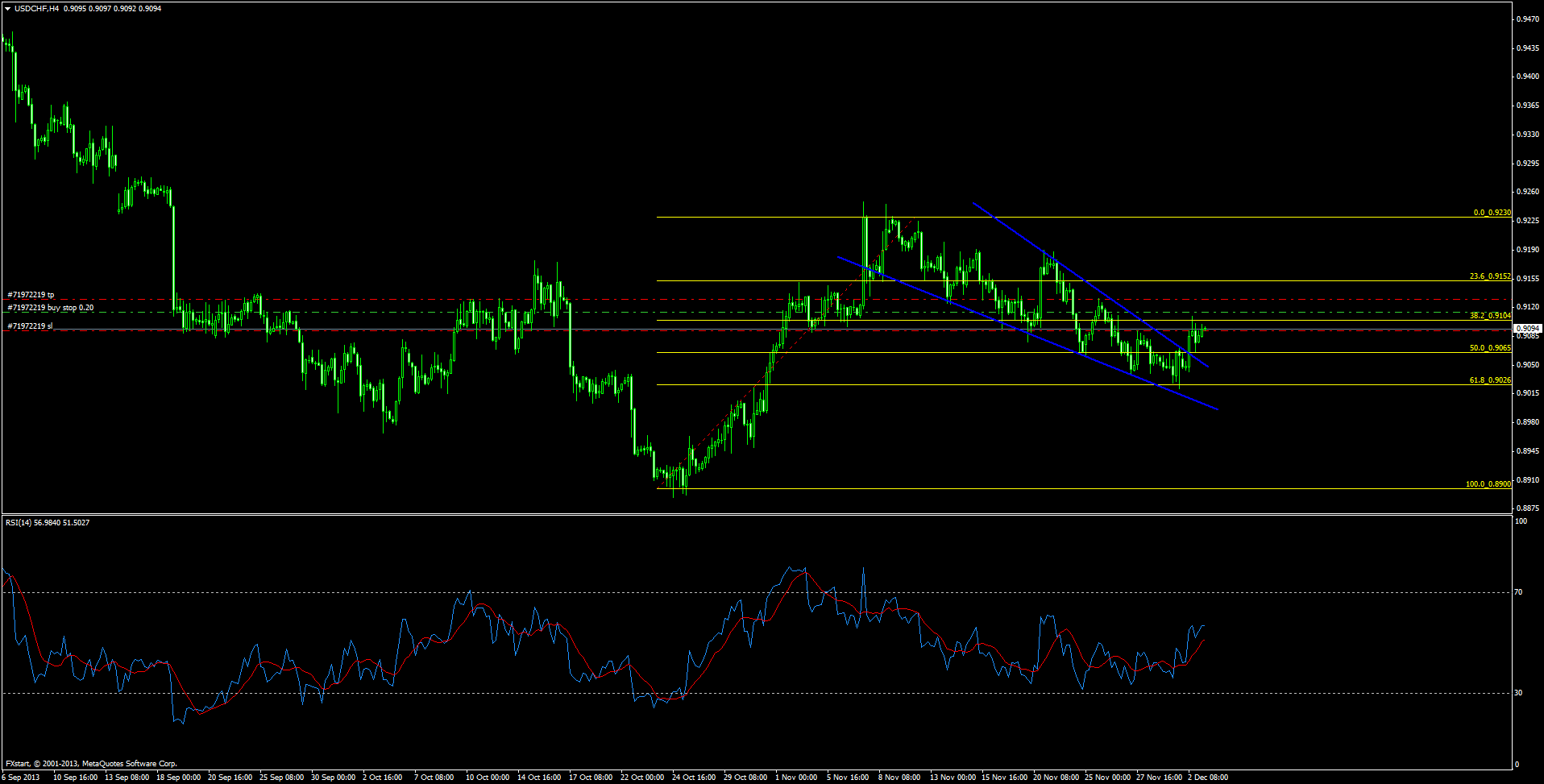Open the USDCHF,H4 chart dropdown triangle
The height and width of the screenshot is (784, 1544).
tap(7, 9)
